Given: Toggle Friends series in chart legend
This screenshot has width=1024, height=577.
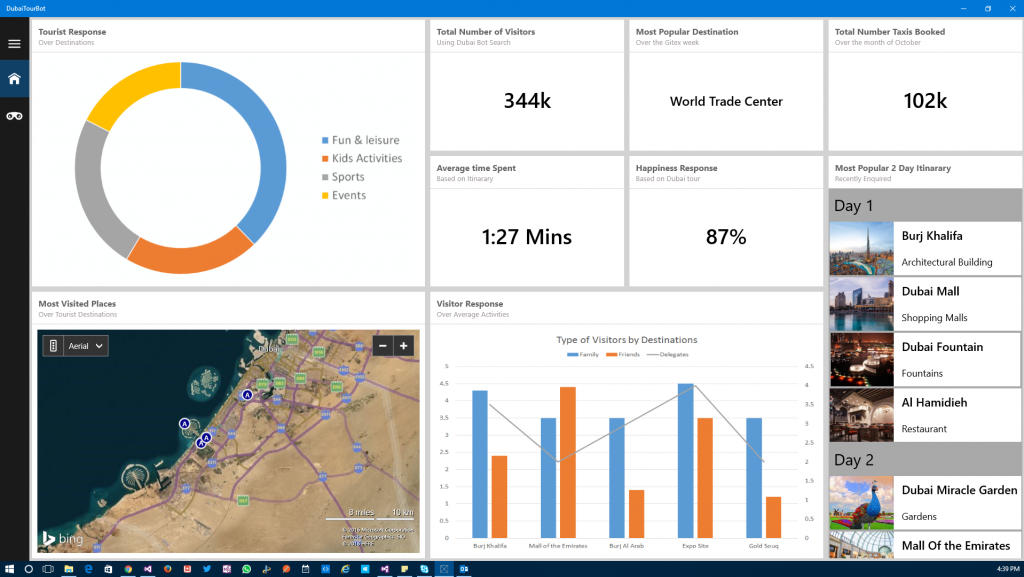Looking at the screenshot, I should 627,355.
